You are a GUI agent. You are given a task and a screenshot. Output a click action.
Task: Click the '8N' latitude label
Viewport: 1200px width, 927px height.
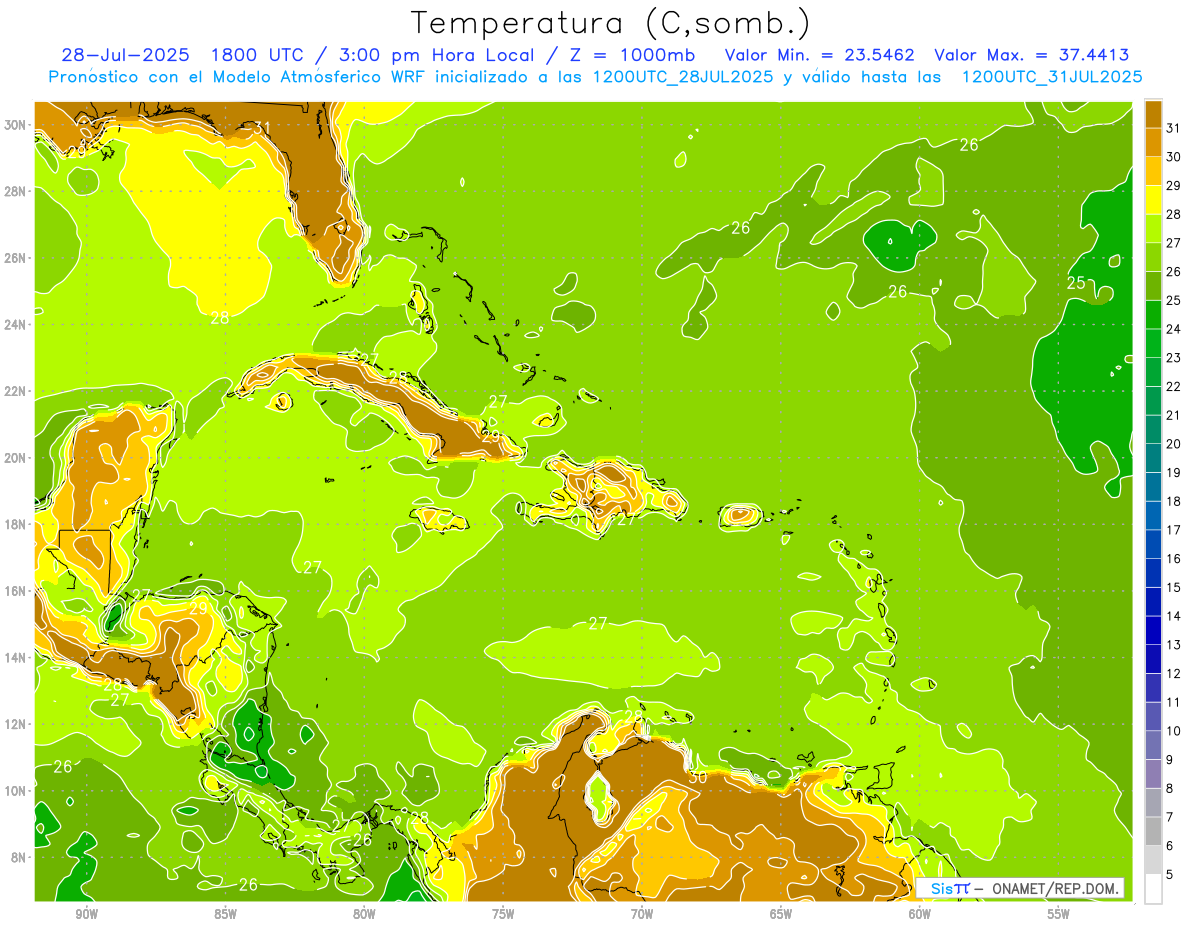(x=19, y=857)
